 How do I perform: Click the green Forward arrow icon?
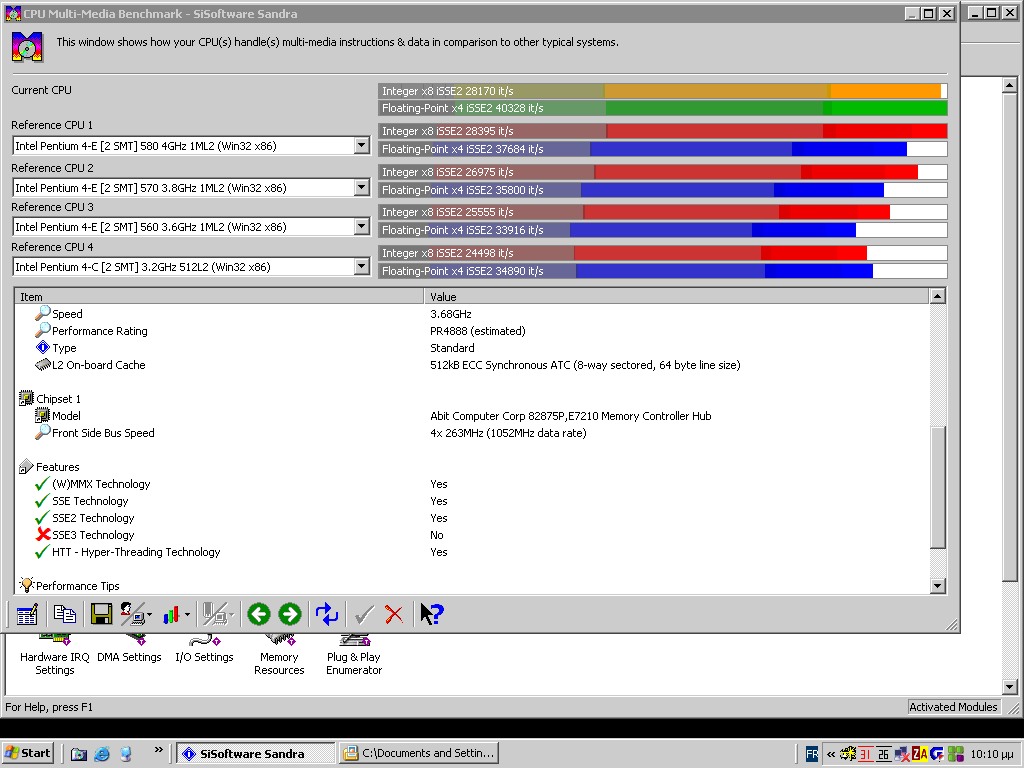pyautogui.click(x=290, y=614)
